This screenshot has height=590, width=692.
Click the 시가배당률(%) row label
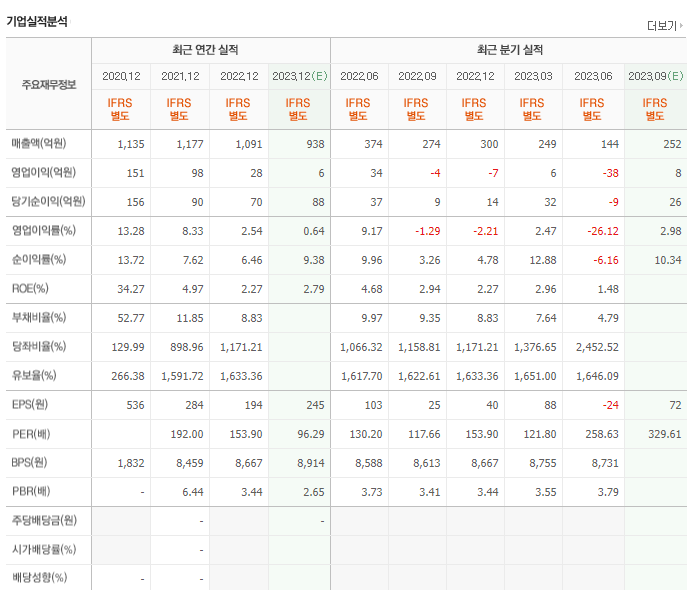coord(44,549)
